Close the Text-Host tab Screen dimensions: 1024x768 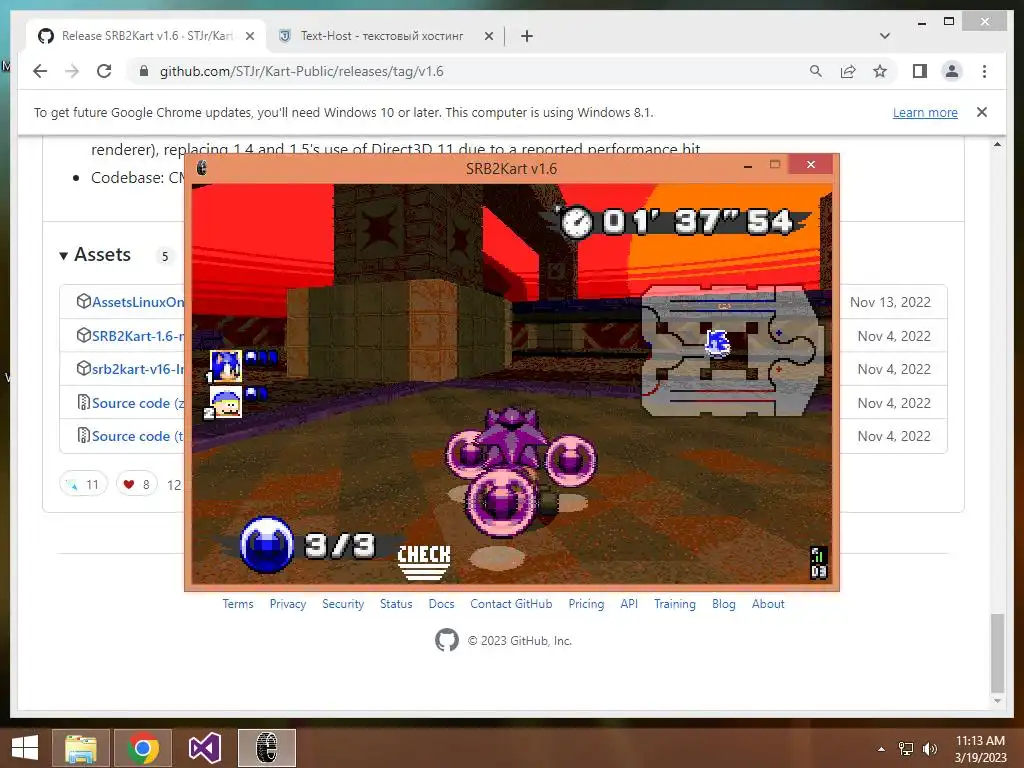pos(488,36)
